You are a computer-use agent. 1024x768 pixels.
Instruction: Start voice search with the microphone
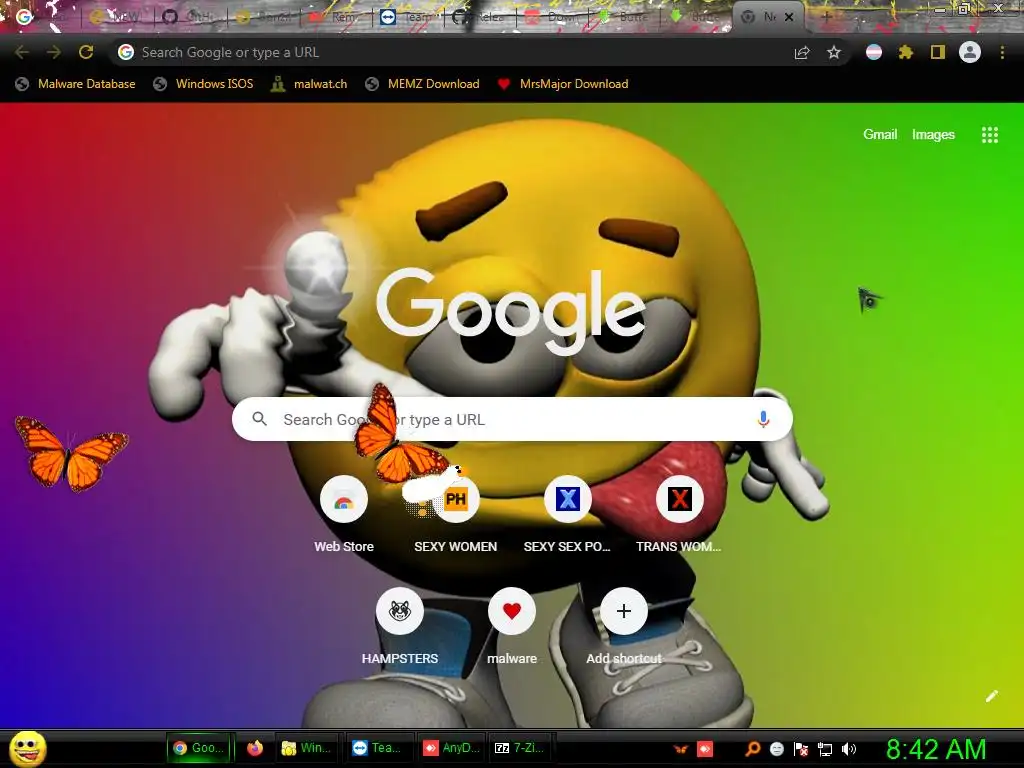763,419
